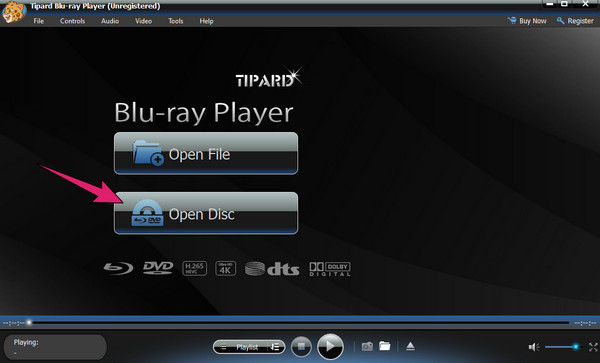Click the Play button

point(330,347)
